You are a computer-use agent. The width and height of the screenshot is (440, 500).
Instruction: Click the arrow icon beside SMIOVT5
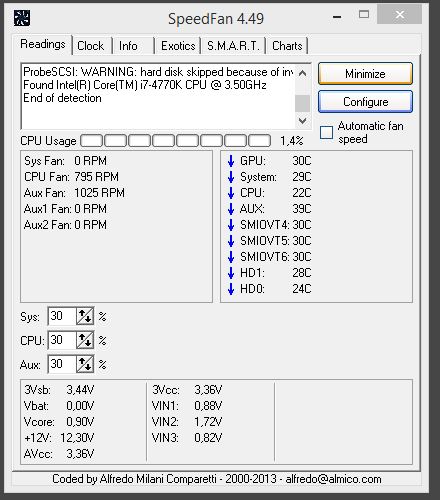[231, 241]
